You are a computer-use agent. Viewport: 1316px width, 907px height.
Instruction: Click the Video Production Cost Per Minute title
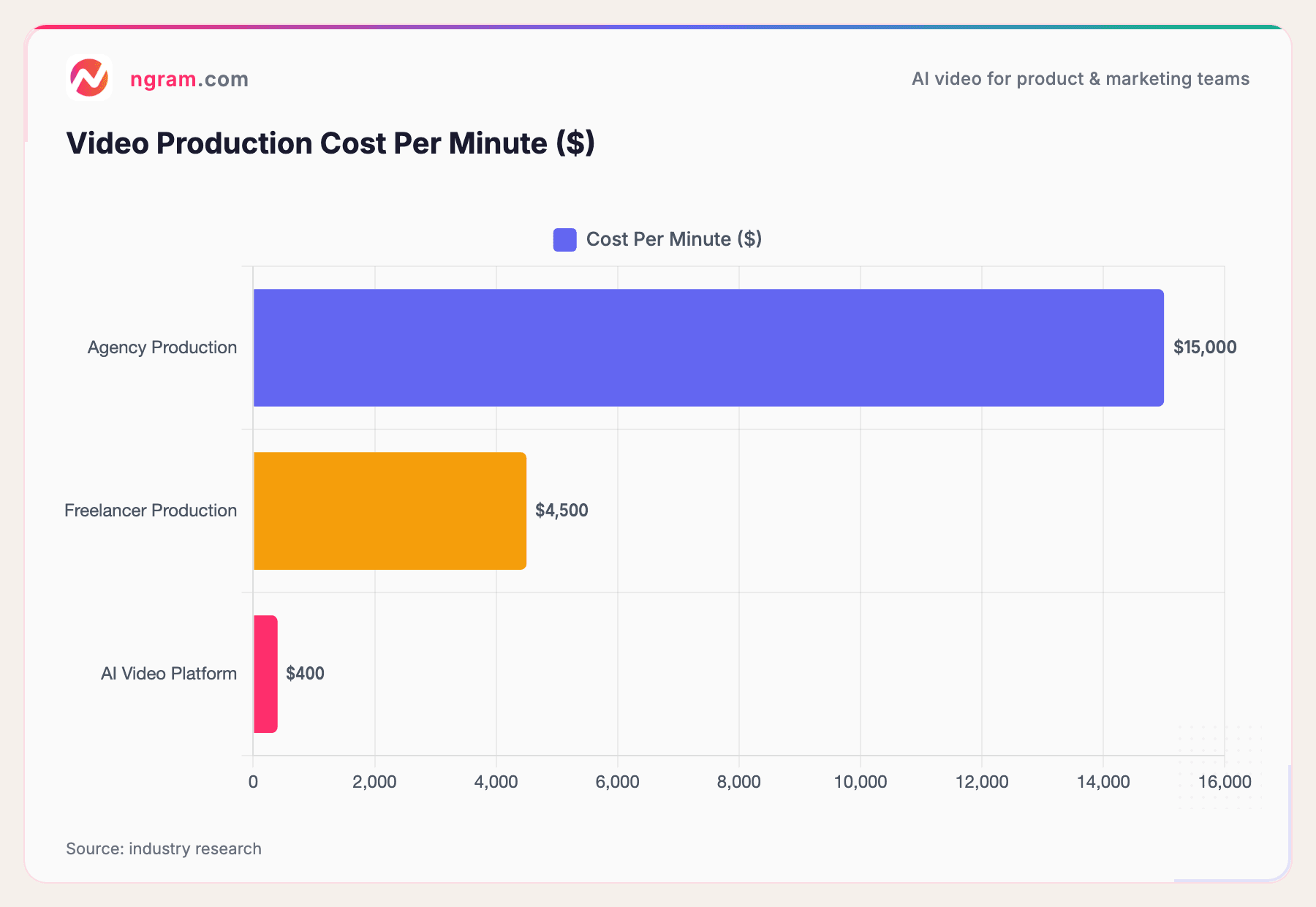(x=330, y=143)
